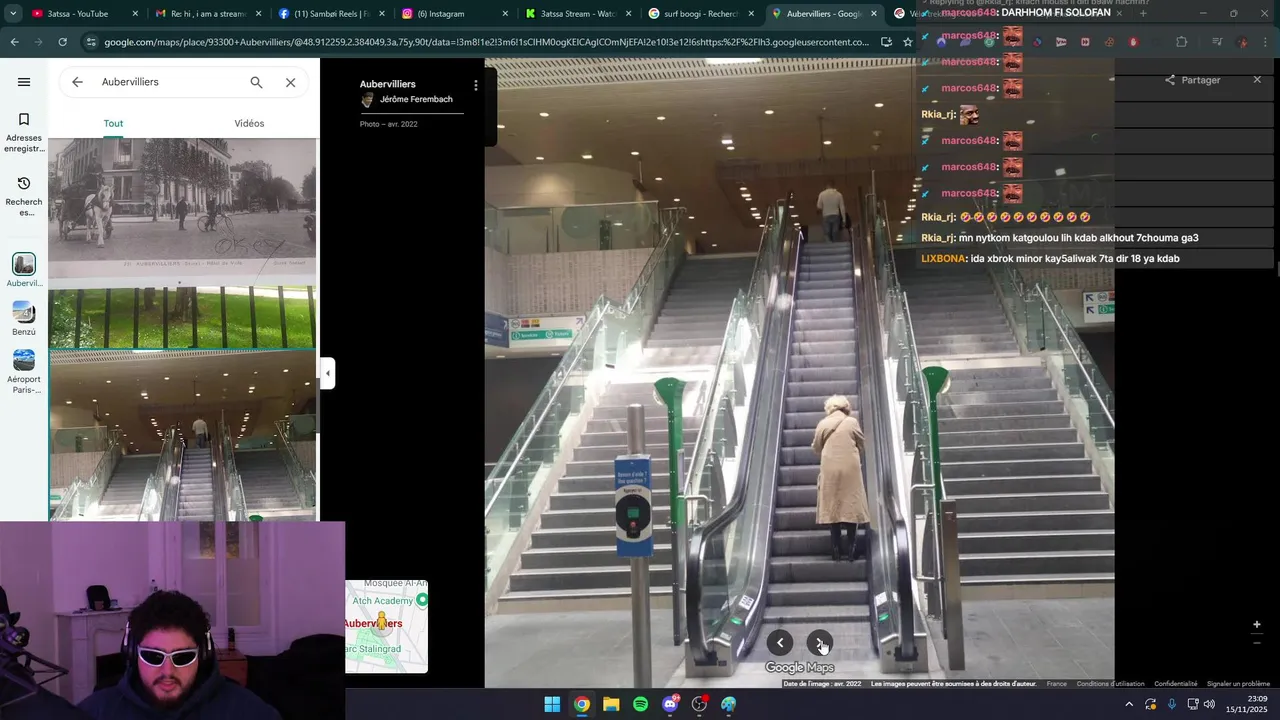The width and height of the screenshot is (1280, 720).
Task: Zoom out with the minus button
Action: tap(1257, 643)
